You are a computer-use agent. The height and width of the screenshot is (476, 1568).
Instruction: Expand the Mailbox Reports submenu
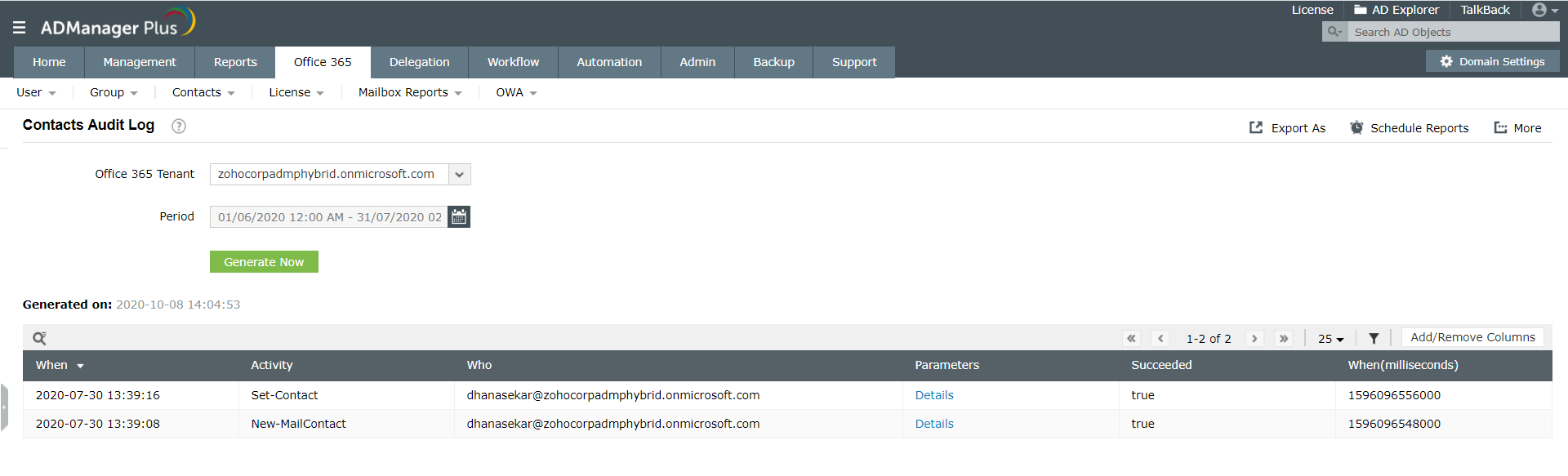click(410, 92)
